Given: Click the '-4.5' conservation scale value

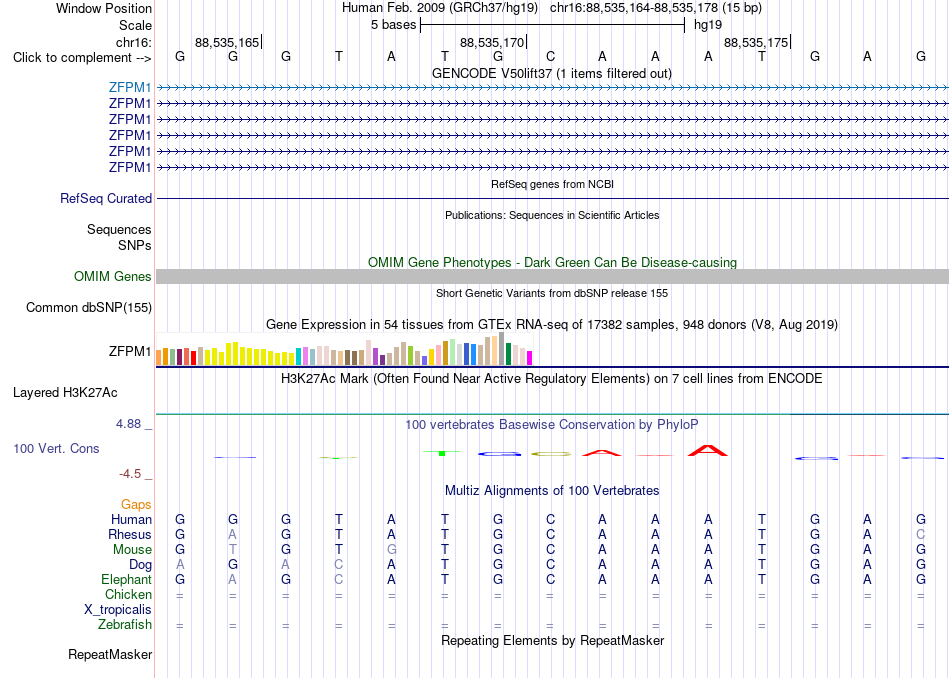Looking at the screenshot, I should point(130,474).
